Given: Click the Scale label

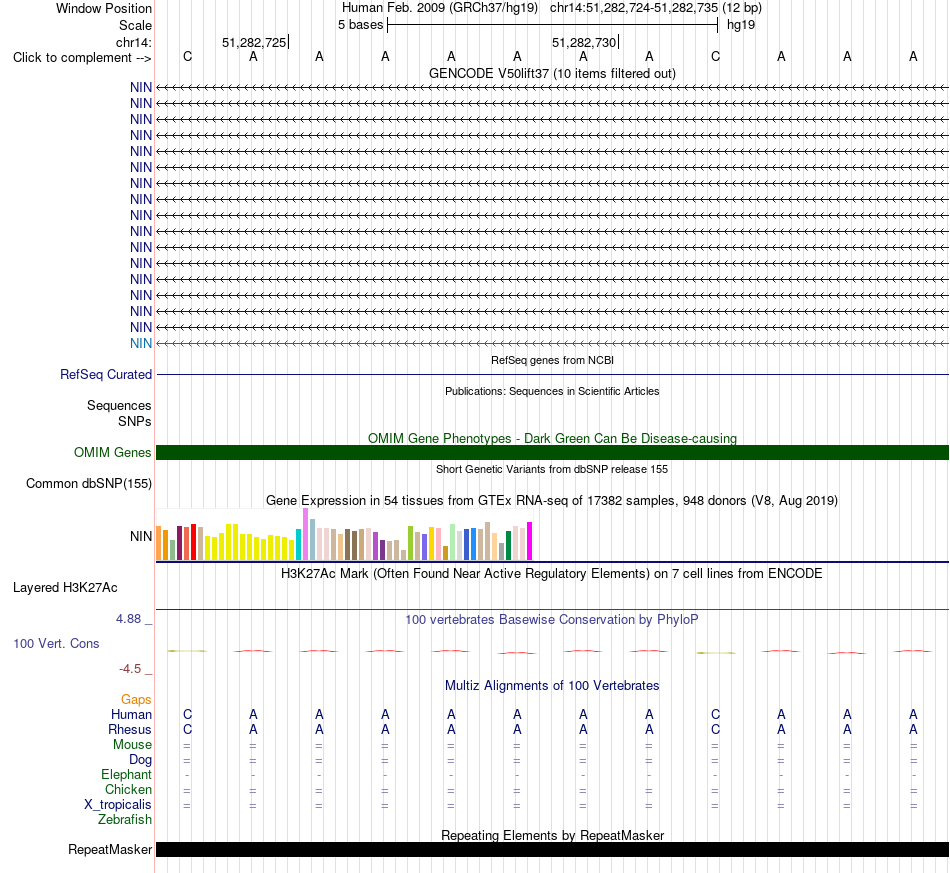Looking at the screenshot, I should point(135,25).
